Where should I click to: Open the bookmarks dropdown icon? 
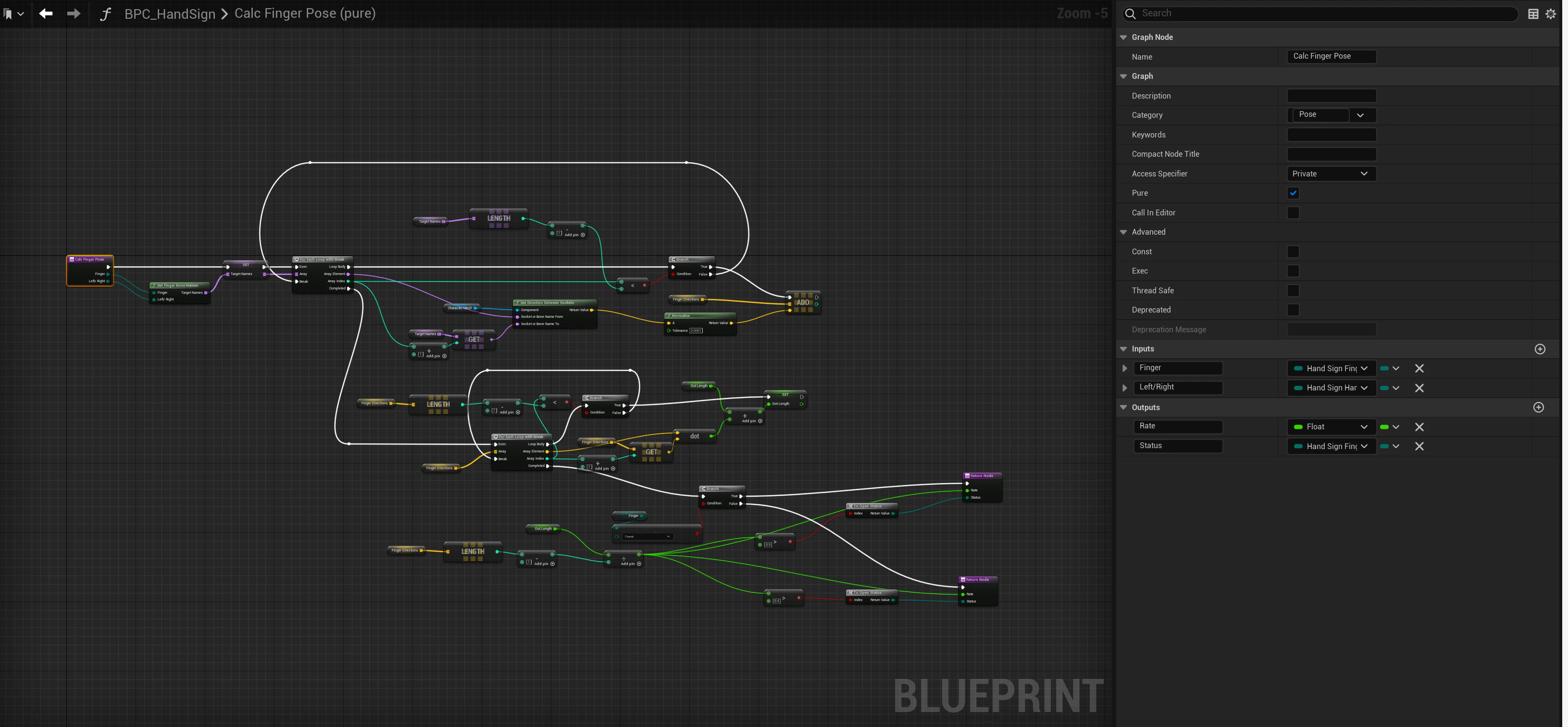point(13,13)
